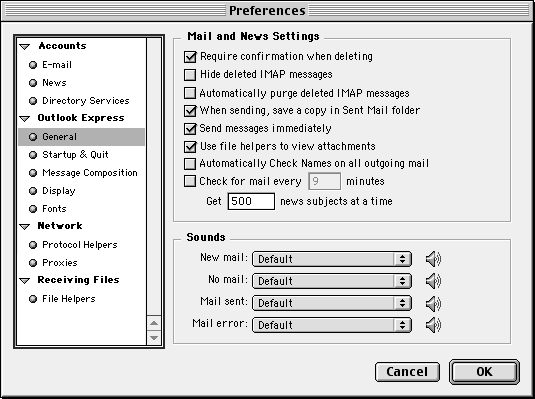Screen dimensions: 535x399
Task: Click the bullet icon beside Display
Action: click(x=33, y=191)
